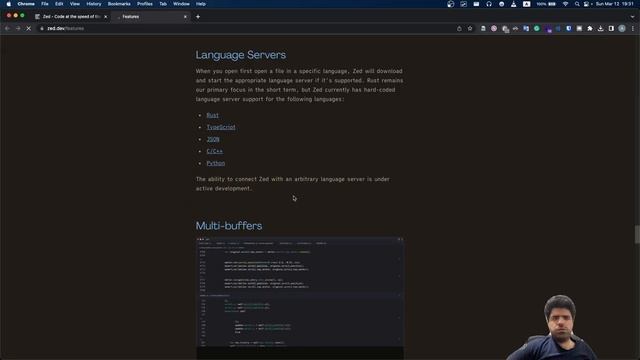Screen dimensions: 640x360
Task: Click the headphones icon in menu bar
Action: coord(489,4)
